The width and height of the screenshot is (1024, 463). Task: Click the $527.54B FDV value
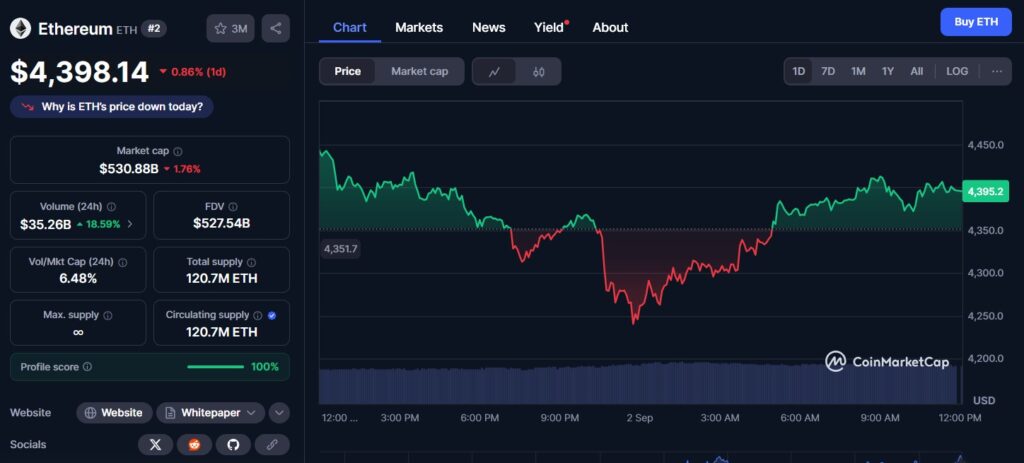pos(221,224)
